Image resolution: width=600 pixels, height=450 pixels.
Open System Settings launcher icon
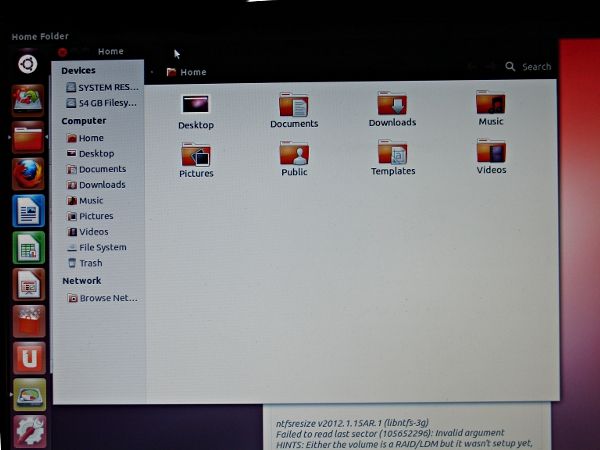click(x=30, y=431)
